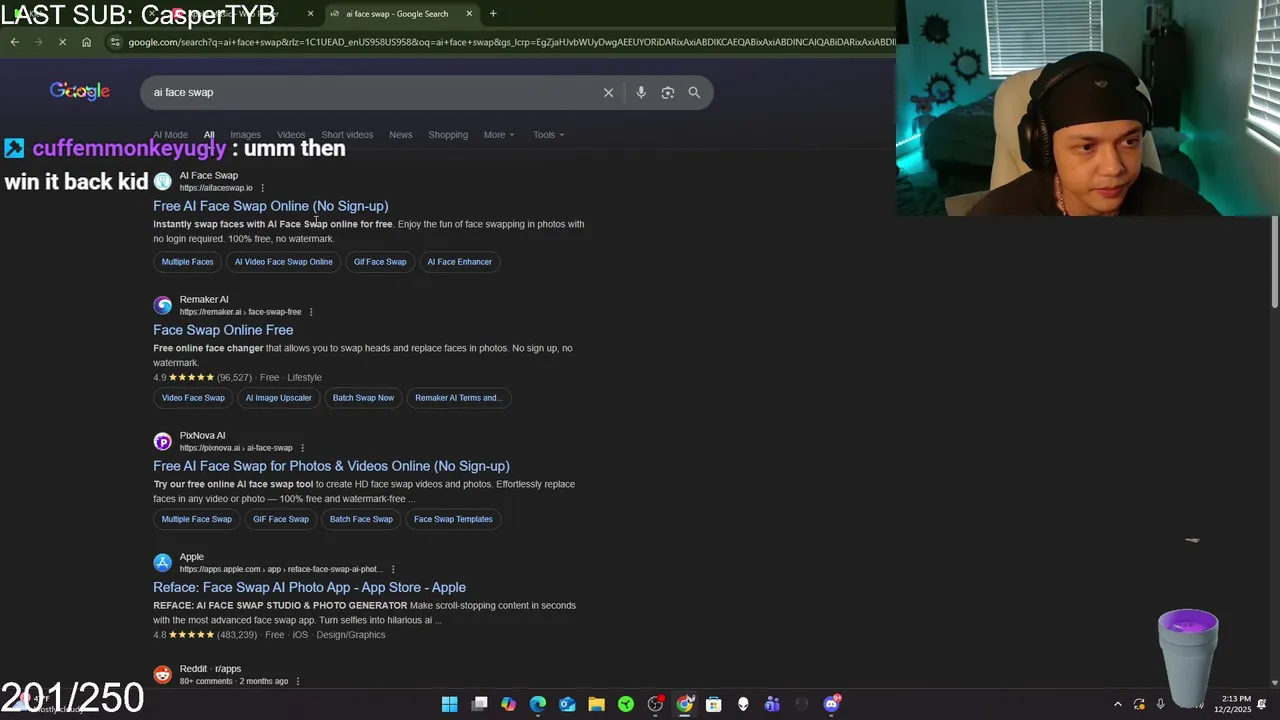
Task: Click the Video Face Swap chip
Action: (x=193, y=398)
